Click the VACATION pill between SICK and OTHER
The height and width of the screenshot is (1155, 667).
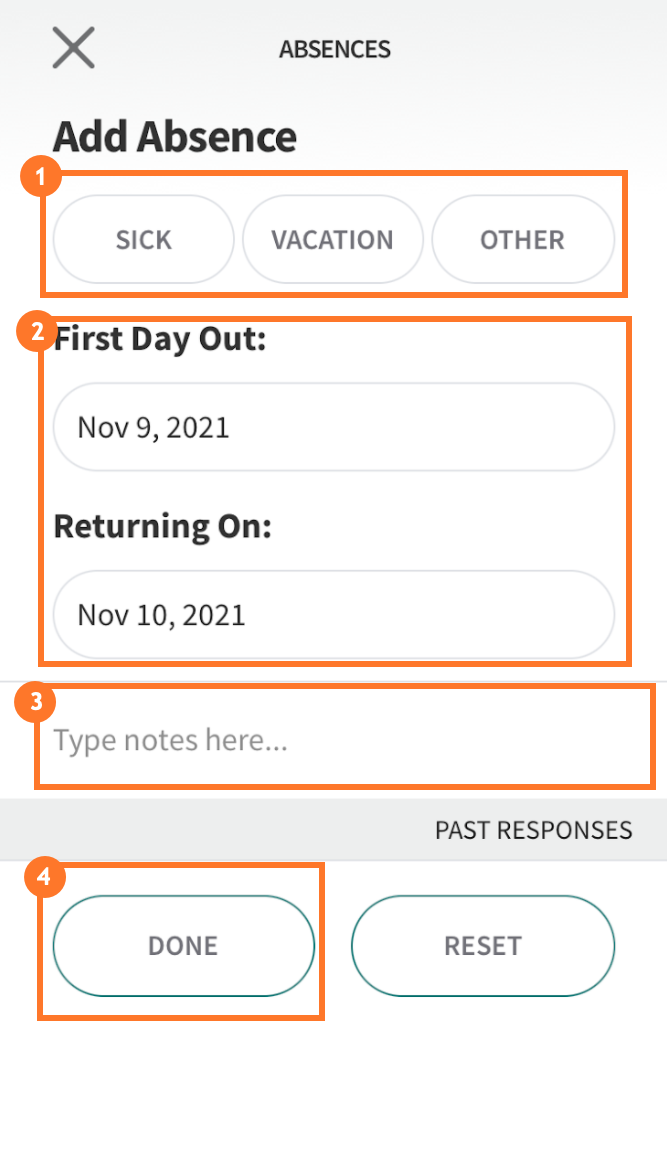pyautogui.click(x=332, y=239)
